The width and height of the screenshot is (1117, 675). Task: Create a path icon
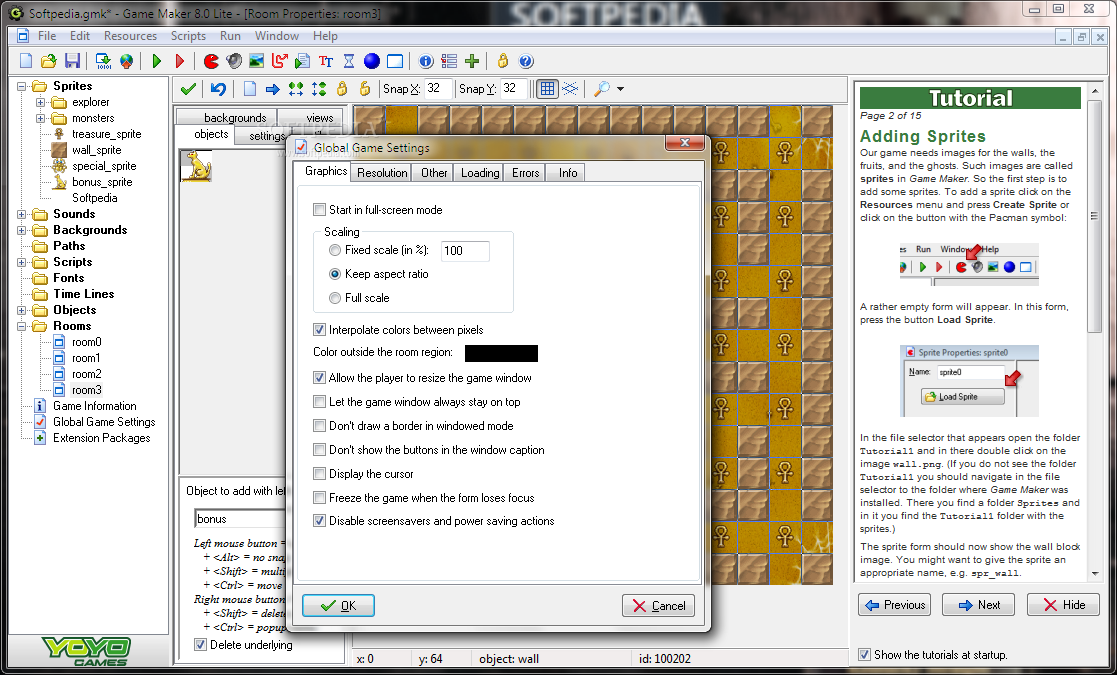tap(280, 61)
